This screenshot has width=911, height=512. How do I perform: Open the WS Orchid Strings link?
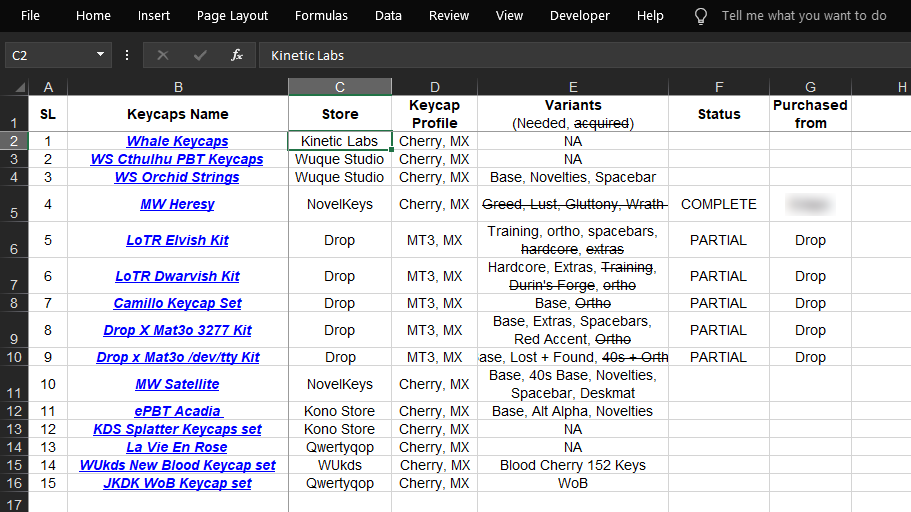pyautogui.click(x=177, y=177)
